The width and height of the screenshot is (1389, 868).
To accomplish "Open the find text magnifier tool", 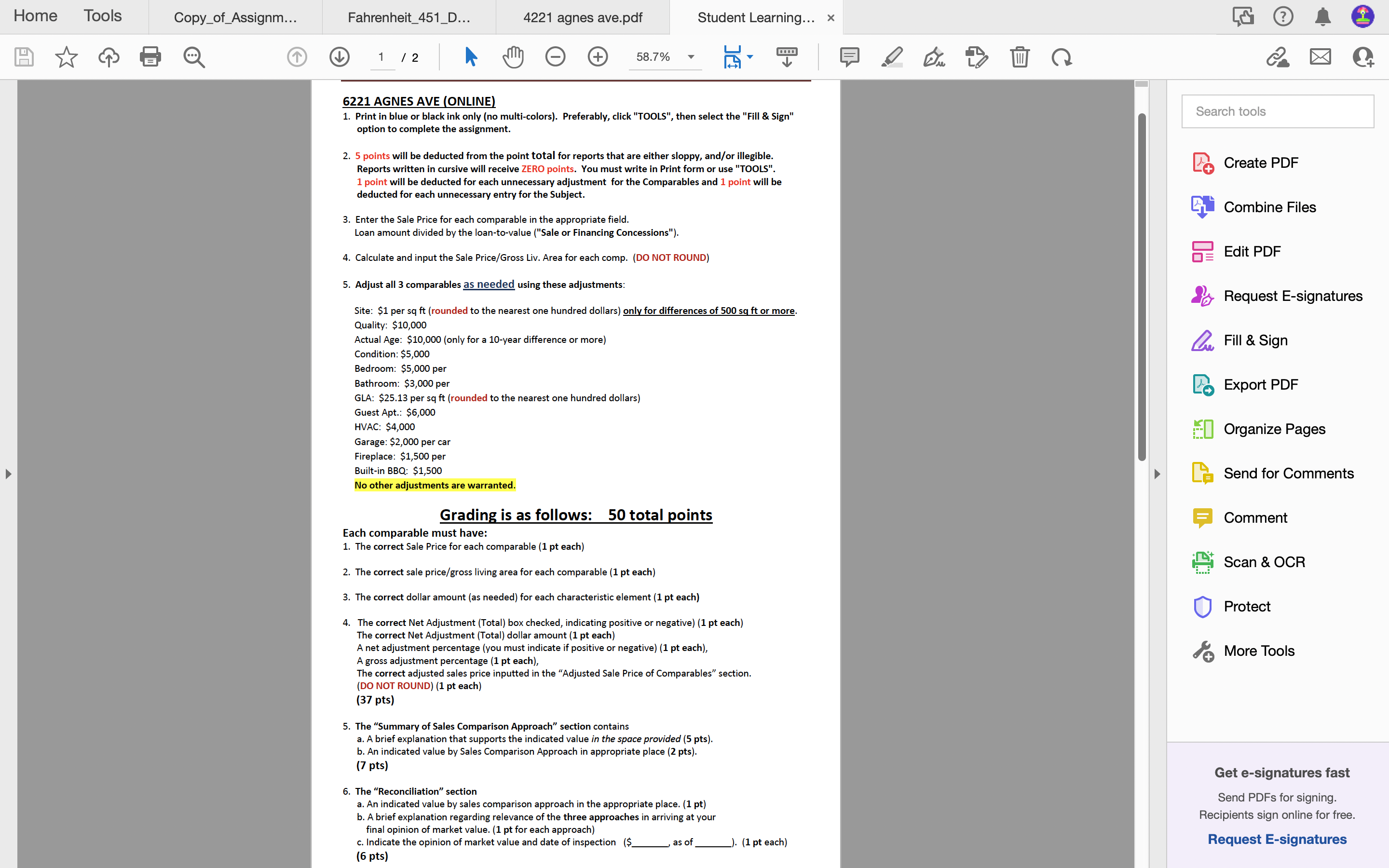I will (194, 57).
